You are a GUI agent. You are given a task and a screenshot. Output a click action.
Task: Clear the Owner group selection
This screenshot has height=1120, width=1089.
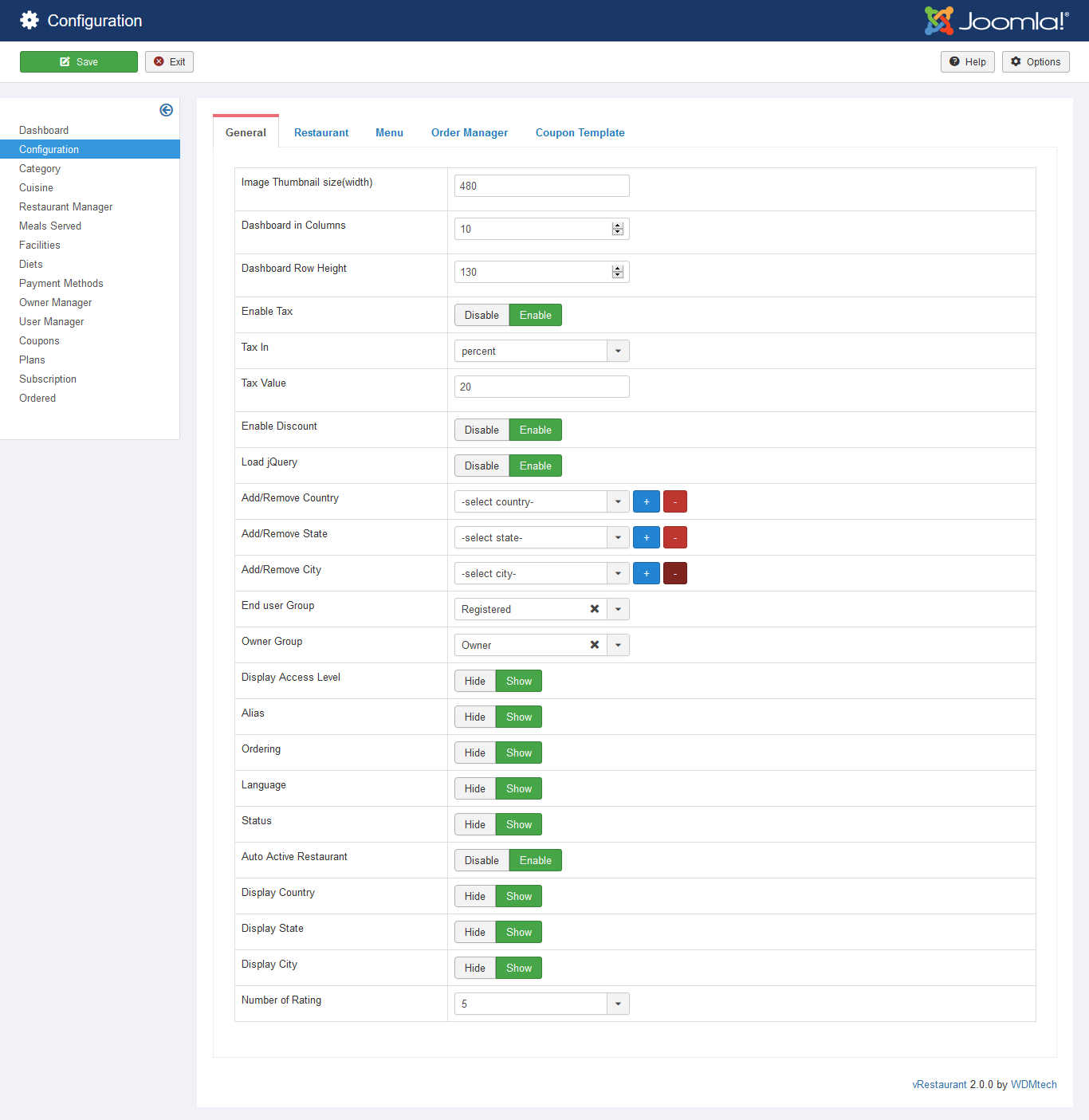point(594,645)
